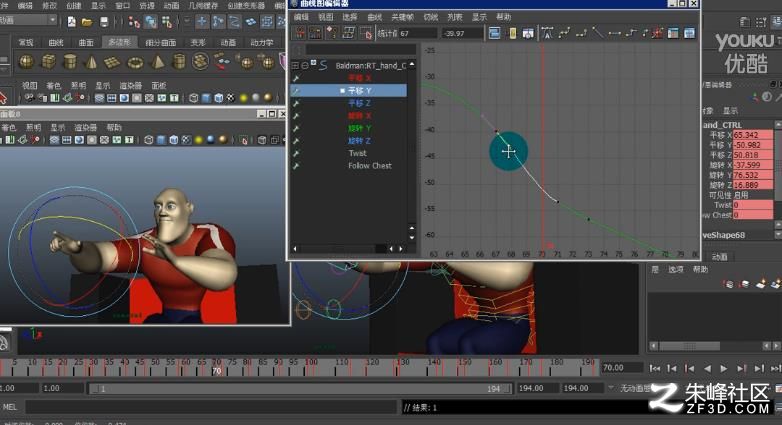Select the 平移 X curve in outliner
Viewport: 782px width, 425px height.
(359, 78)
